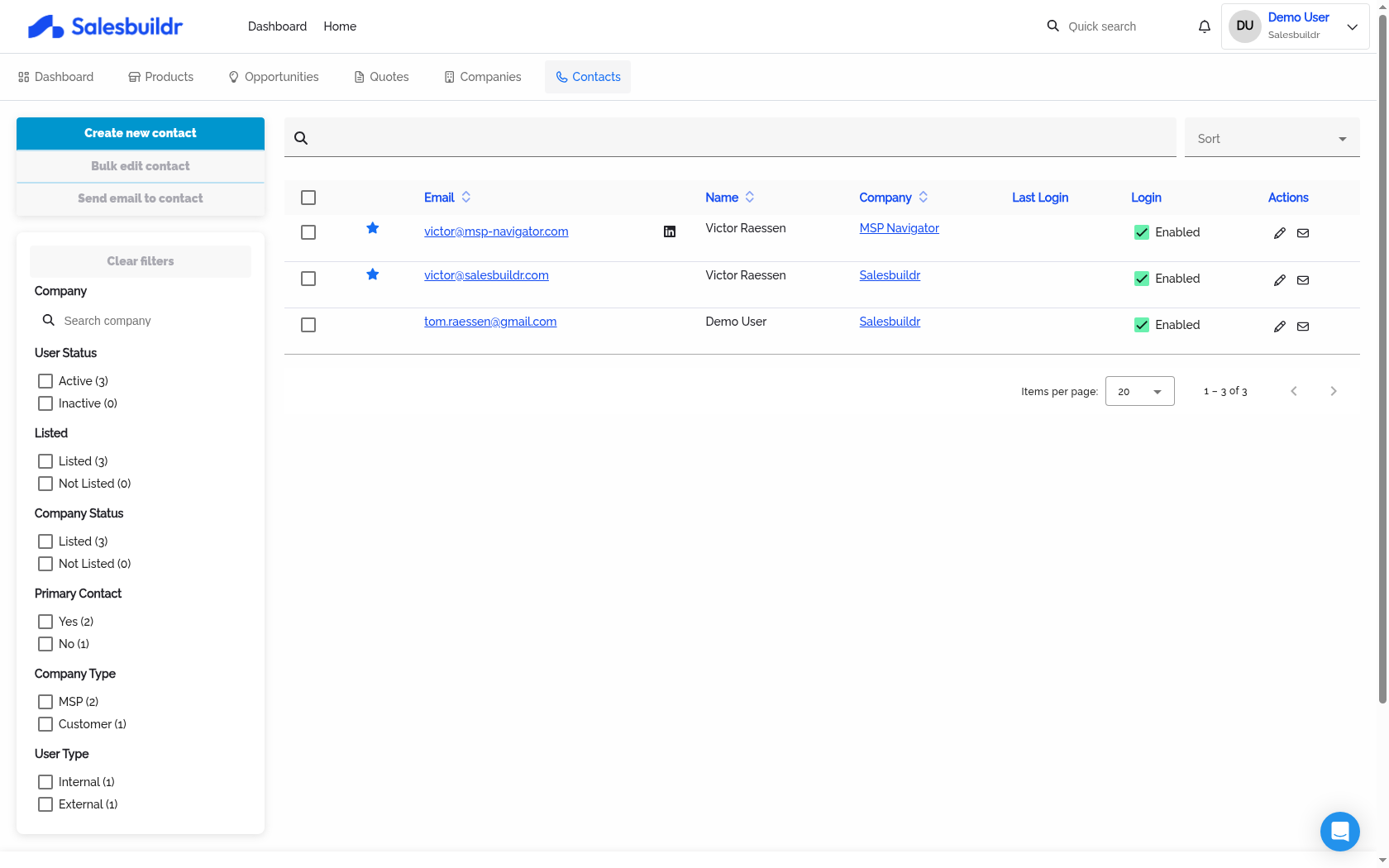
Task: Open the Dashboard tab
Action: click(56, 77)
